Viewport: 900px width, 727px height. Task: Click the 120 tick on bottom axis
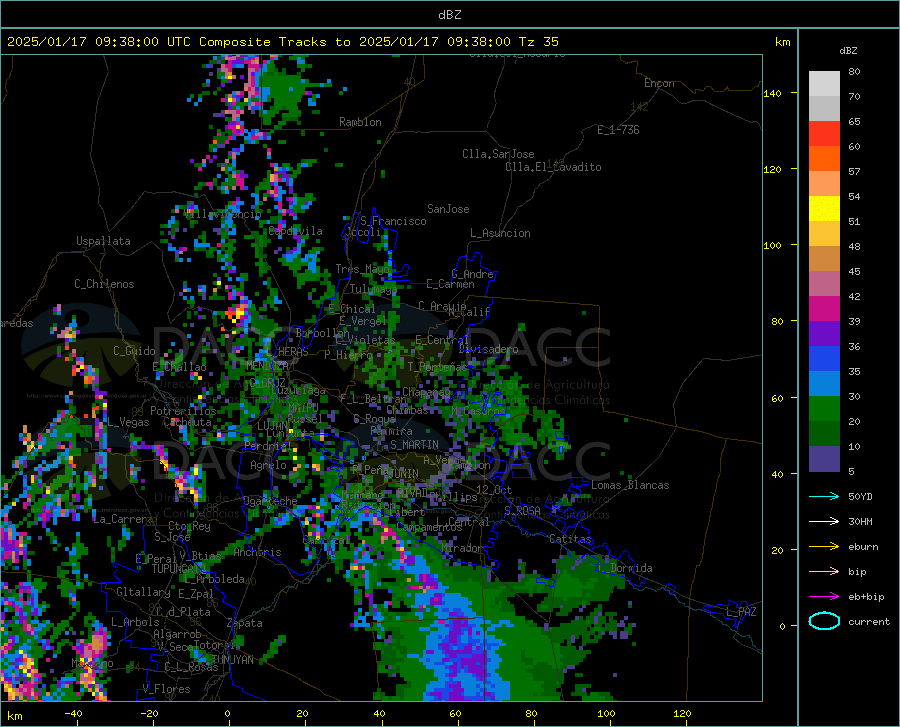point(682,714)
